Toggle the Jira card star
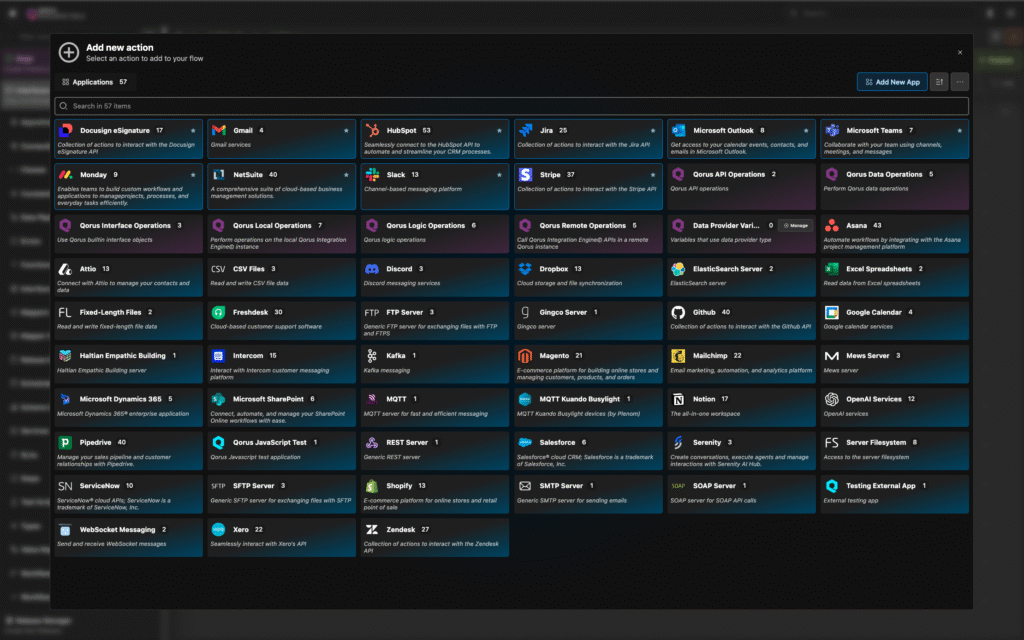 click(x=652, y=131)
